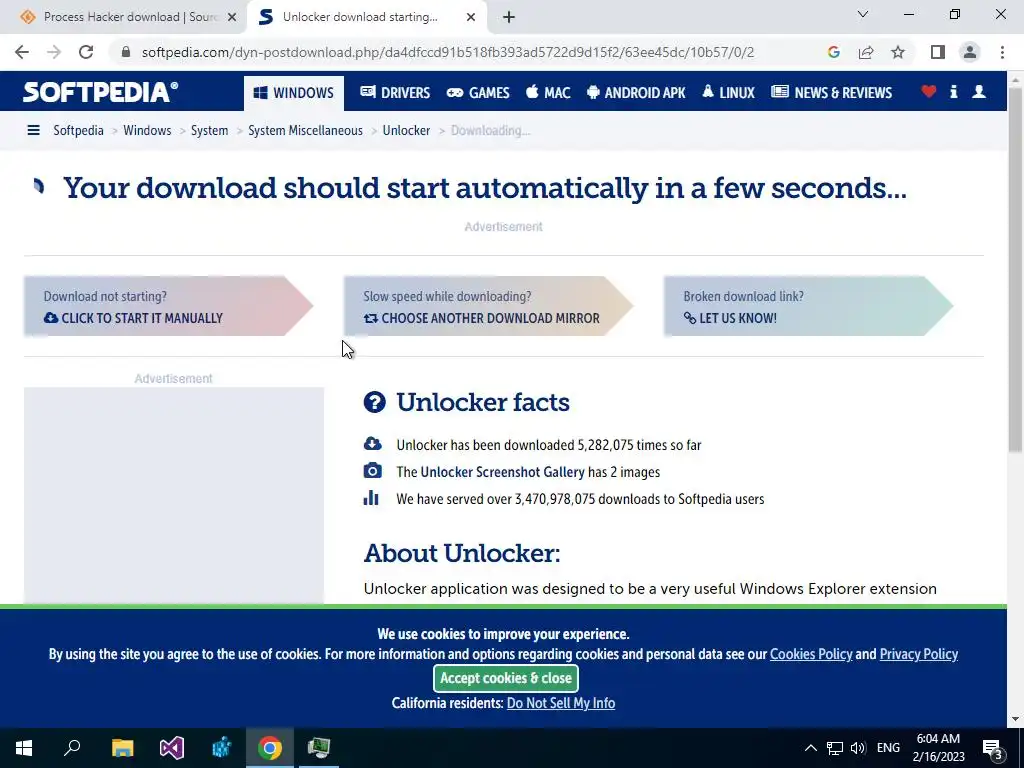
Task: Open tab search chevron
Action: click(863, 14)
